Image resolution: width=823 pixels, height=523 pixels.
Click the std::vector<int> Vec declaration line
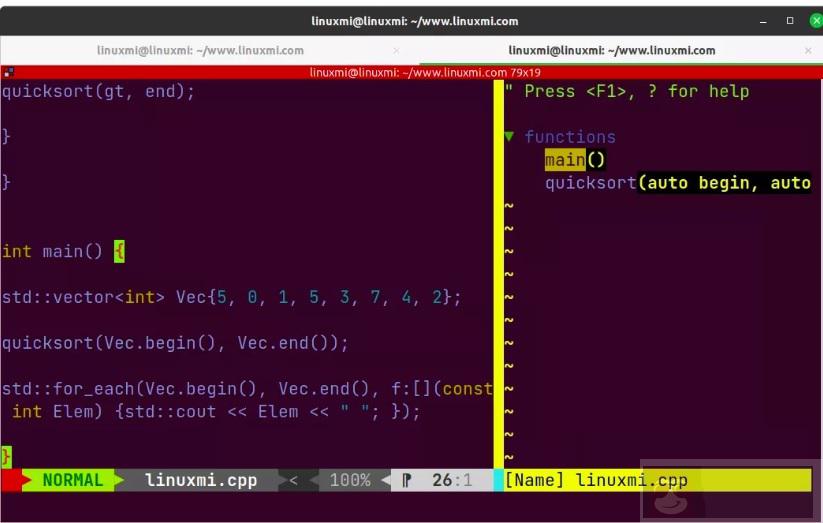click(231, 297)
